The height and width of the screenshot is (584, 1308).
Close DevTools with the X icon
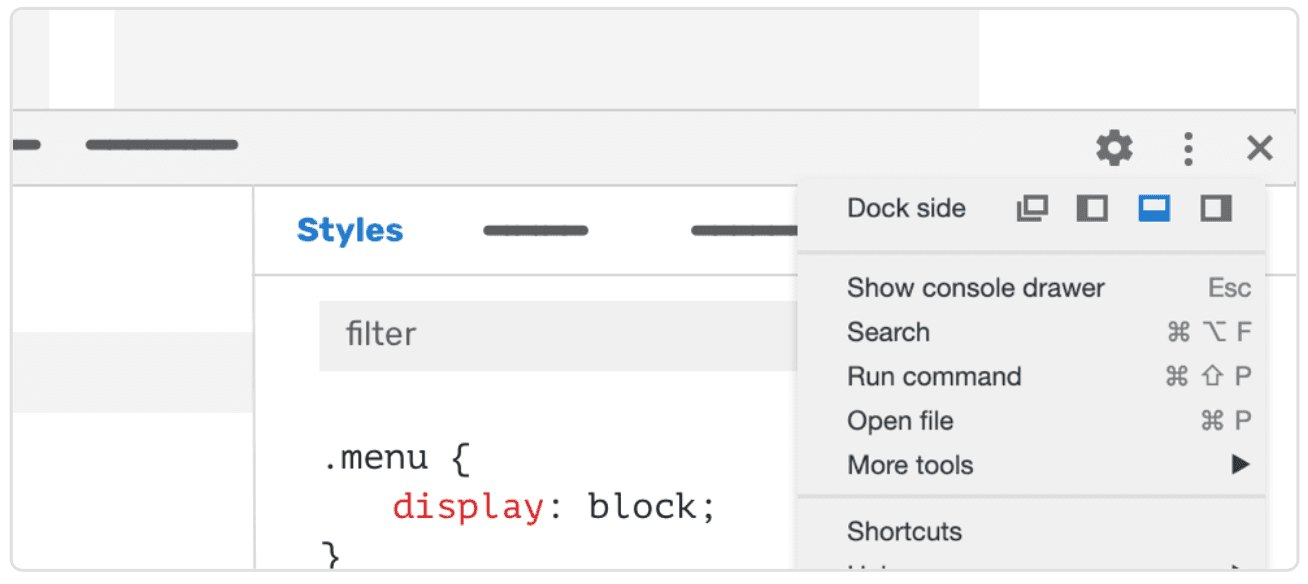click(x=1259, y=149)
